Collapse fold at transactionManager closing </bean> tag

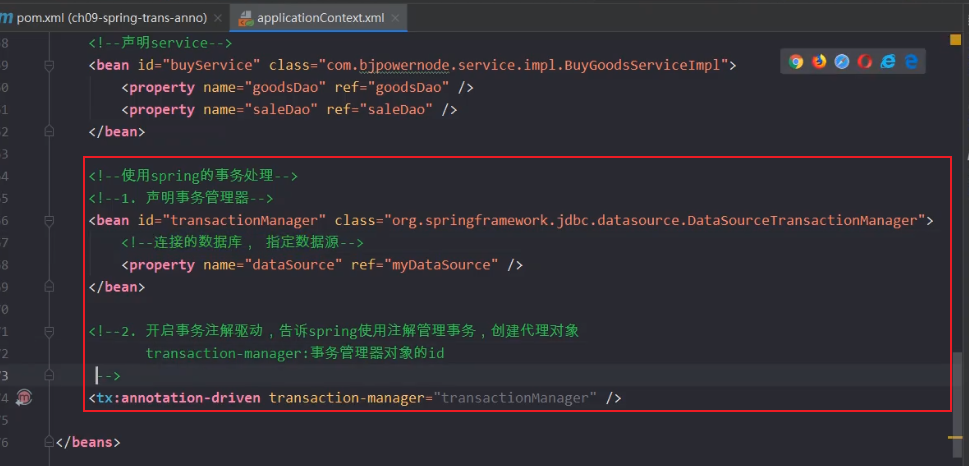click(x=49, y=287)
